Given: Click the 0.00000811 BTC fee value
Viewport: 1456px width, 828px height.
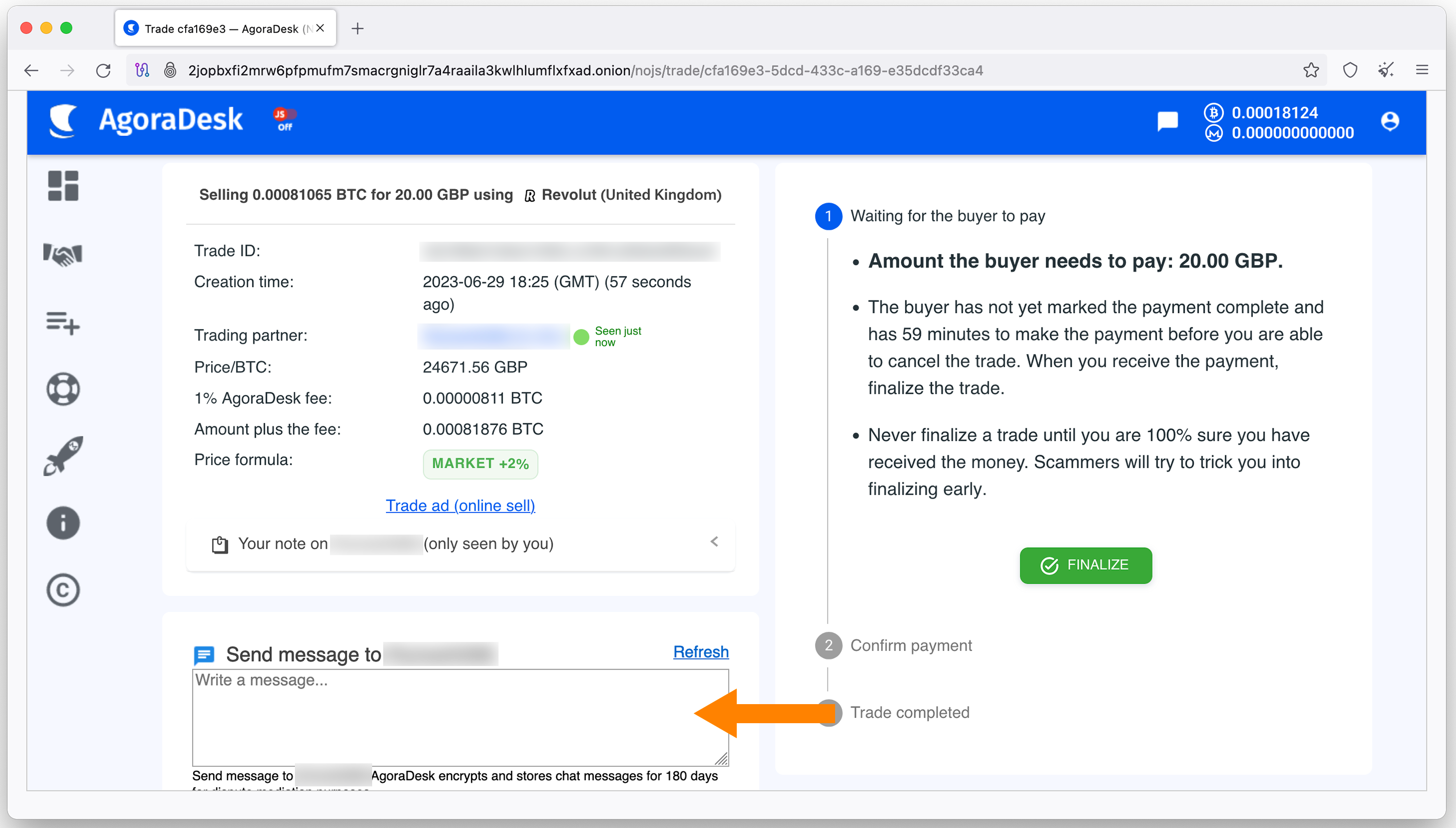Looking at the screenshot, I should click(x=482, y=398).
